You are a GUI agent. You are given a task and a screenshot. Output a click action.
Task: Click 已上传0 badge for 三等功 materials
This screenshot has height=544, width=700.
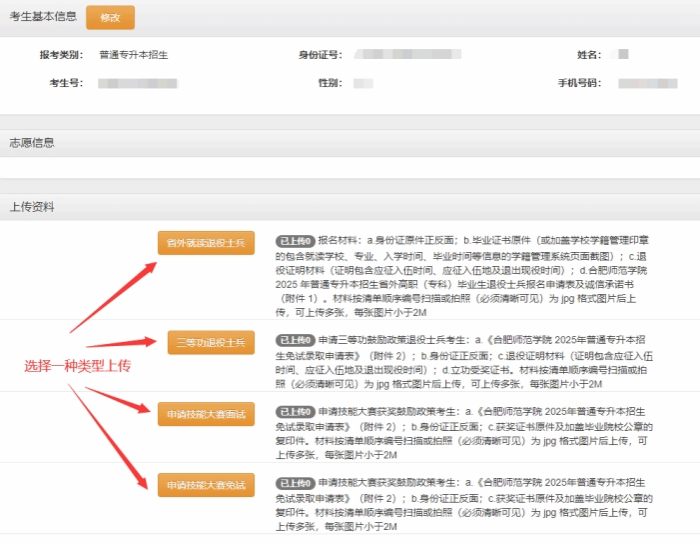tap(295, 339)
